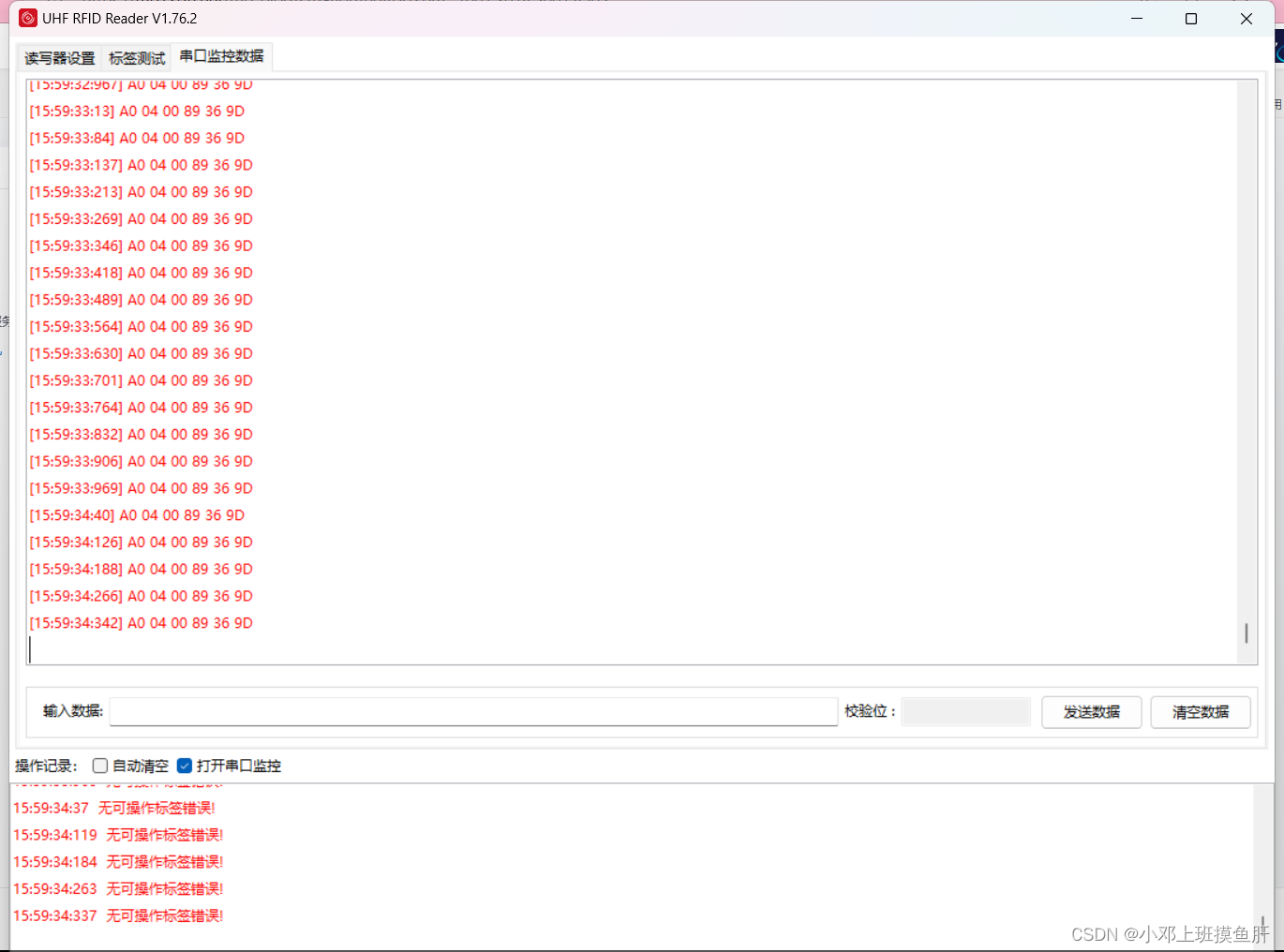Select log line [15:59:34:266]
Viewport: 1284px width, 952px height.
141,596
